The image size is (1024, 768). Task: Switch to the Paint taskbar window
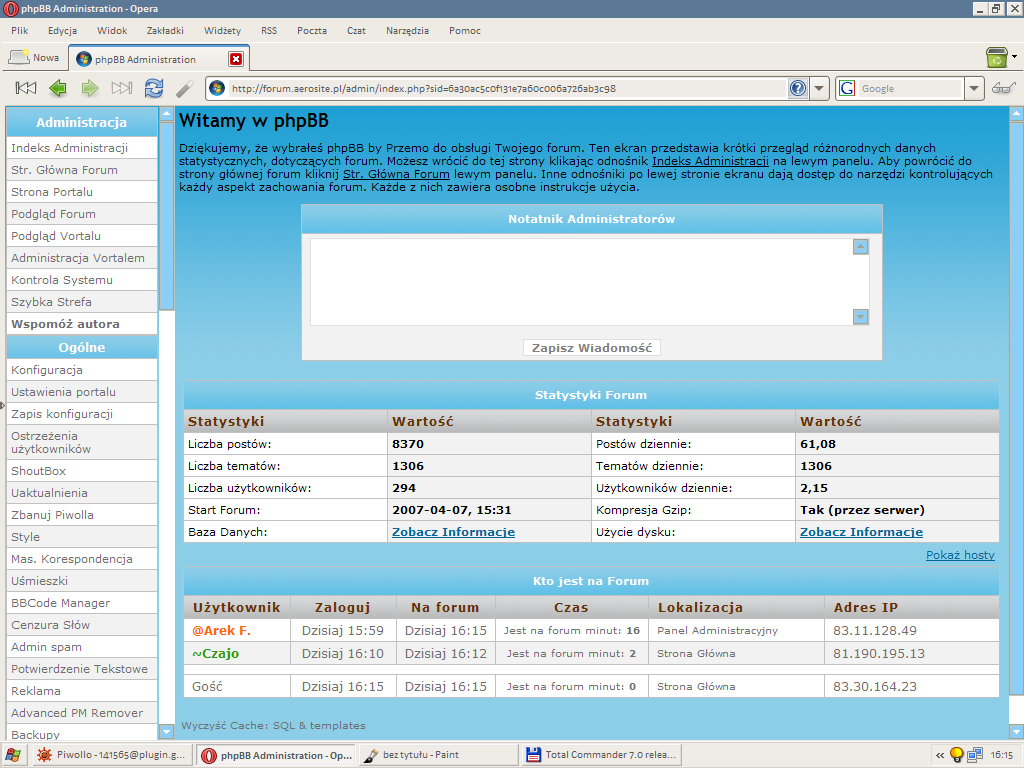(x=438, y=755)
